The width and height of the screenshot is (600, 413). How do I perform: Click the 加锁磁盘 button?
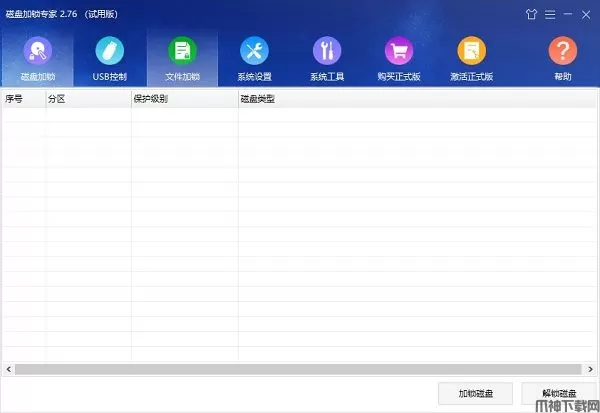pos(475,393)
